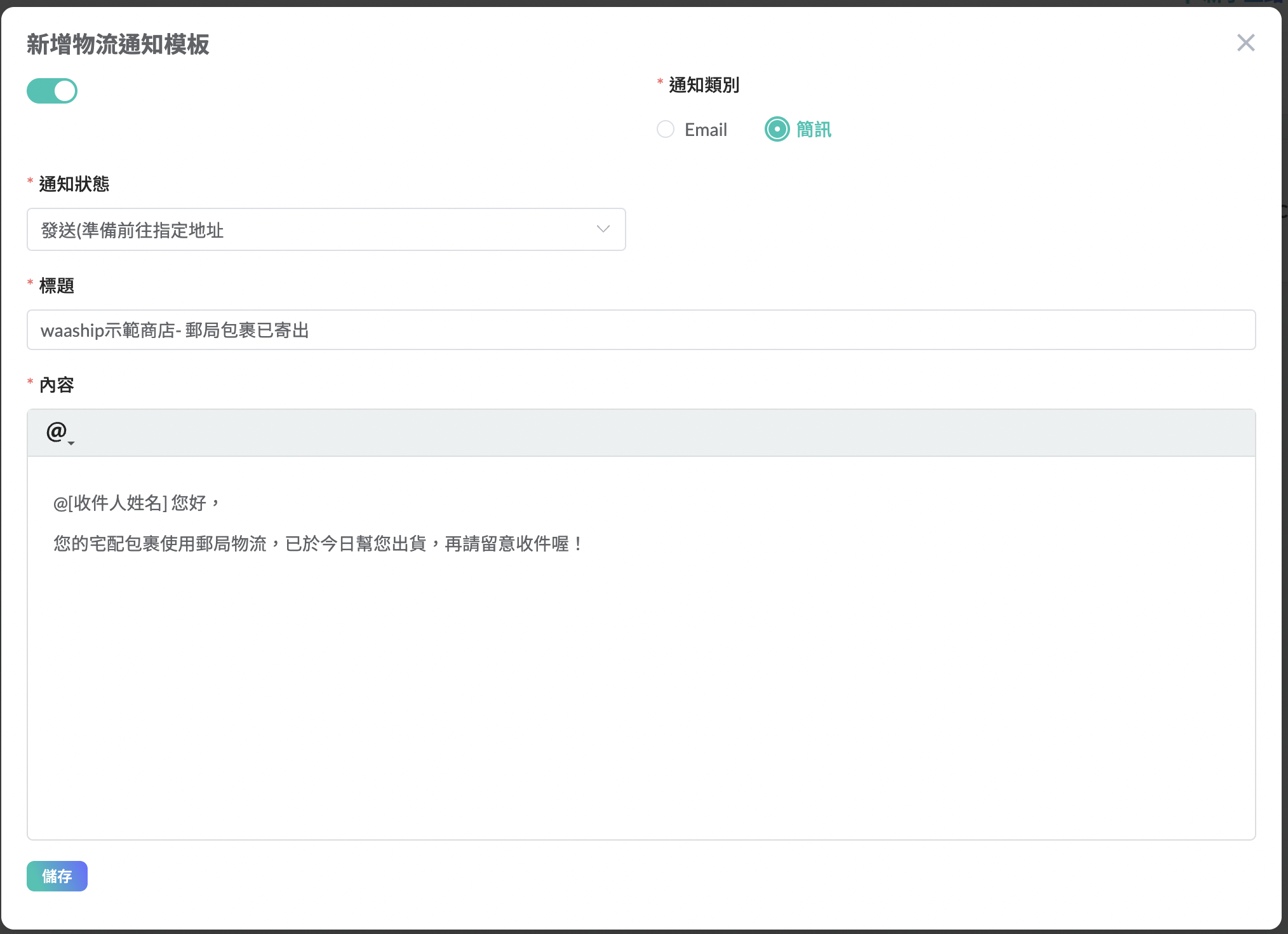
Task: Focus the 標題 input field
Action: tap(640, 330)
